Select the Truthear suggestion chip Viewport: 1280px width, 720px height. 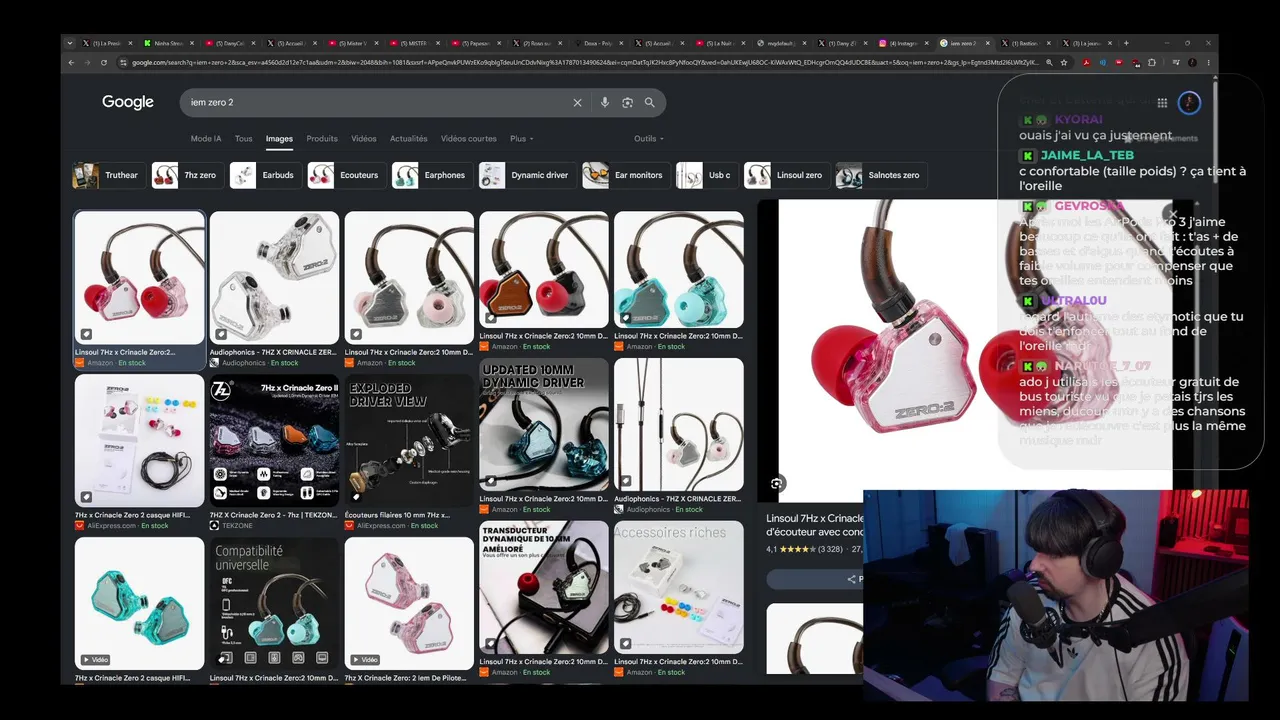(x=108, y=175)
